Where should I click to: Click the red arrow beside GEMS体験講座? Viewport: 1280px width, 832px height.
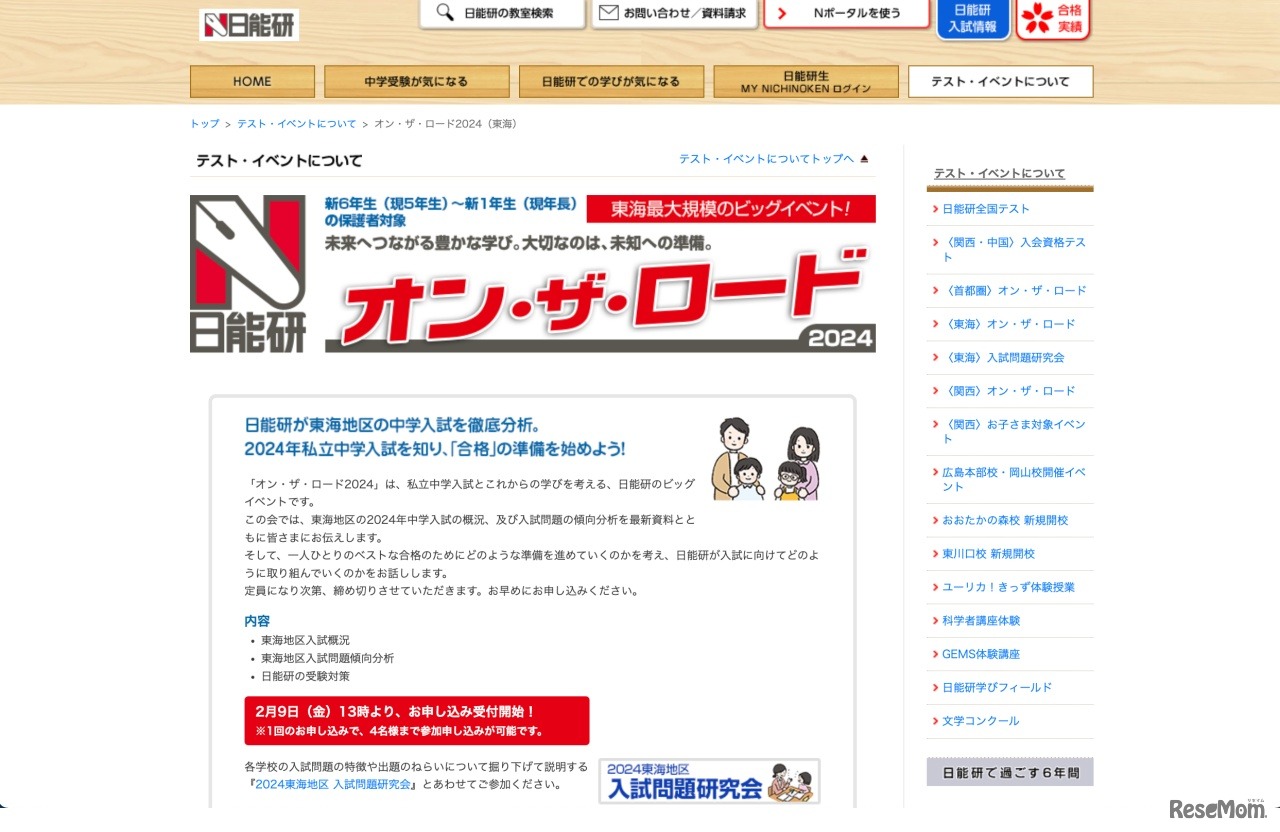[935, 654]
